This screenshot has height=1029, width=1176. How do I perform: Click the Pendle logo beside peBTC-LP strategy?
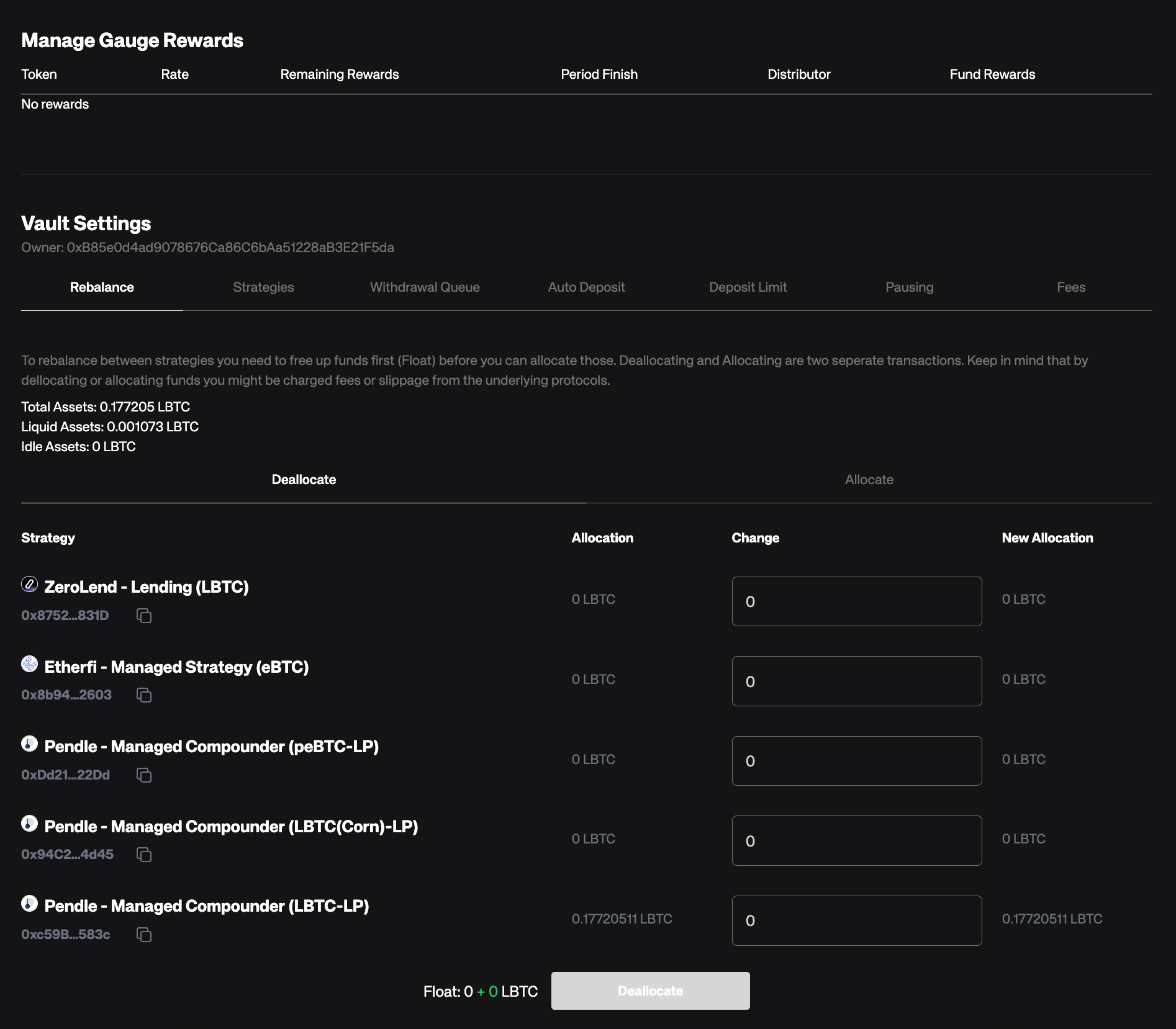29,744
